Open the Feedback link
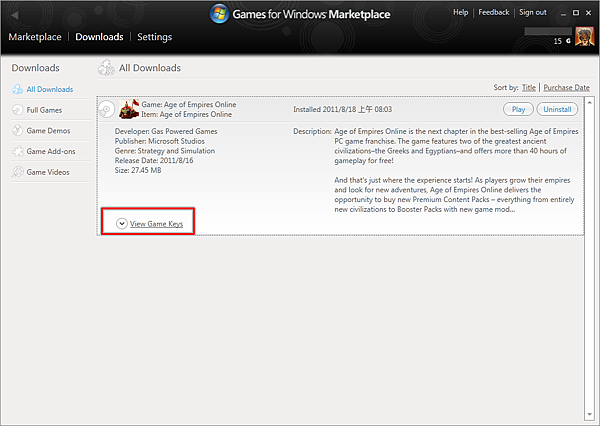600x426 pixels. tap(494, 12)
